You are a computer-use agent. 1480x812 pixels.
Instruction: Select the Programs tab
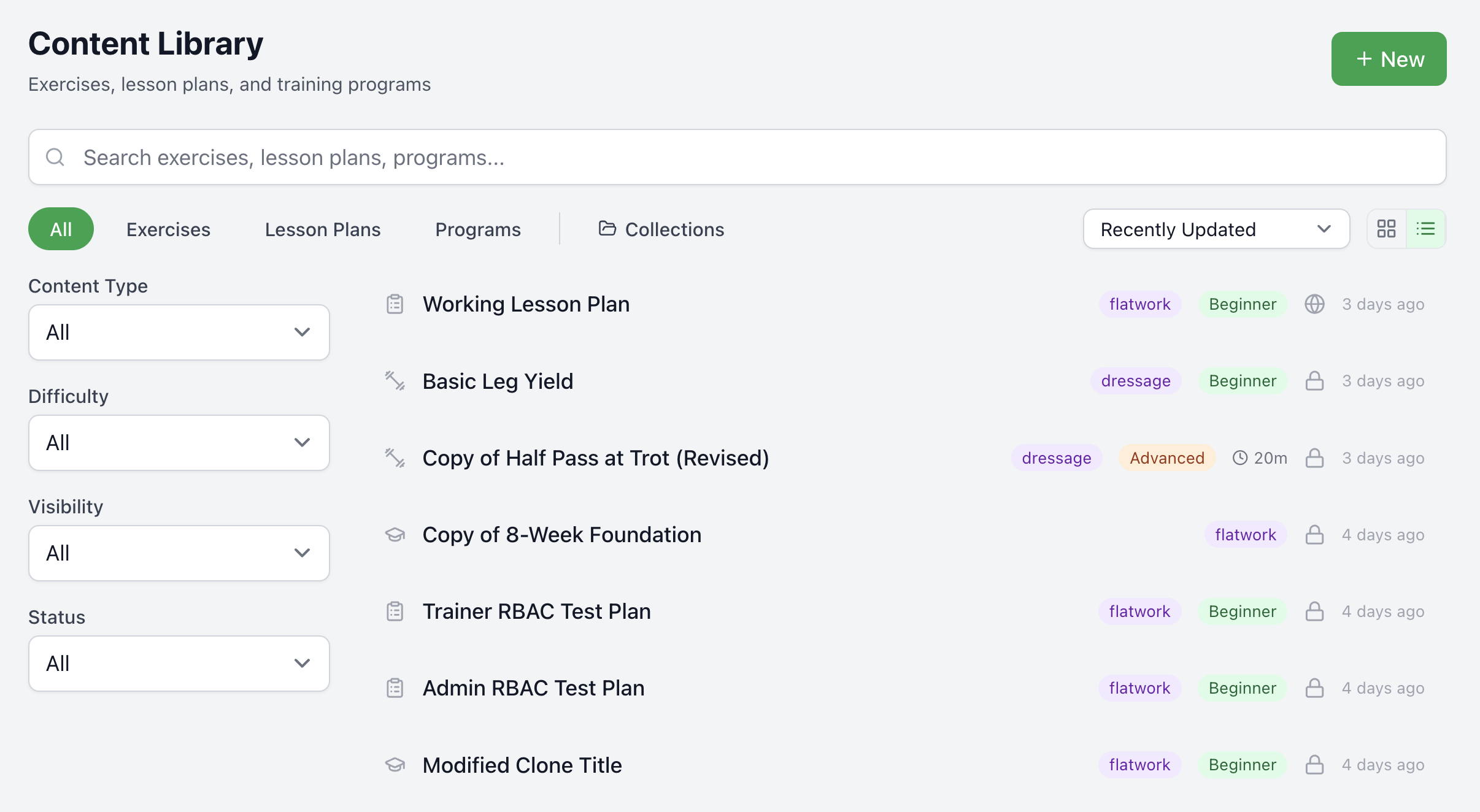[478, 229]
